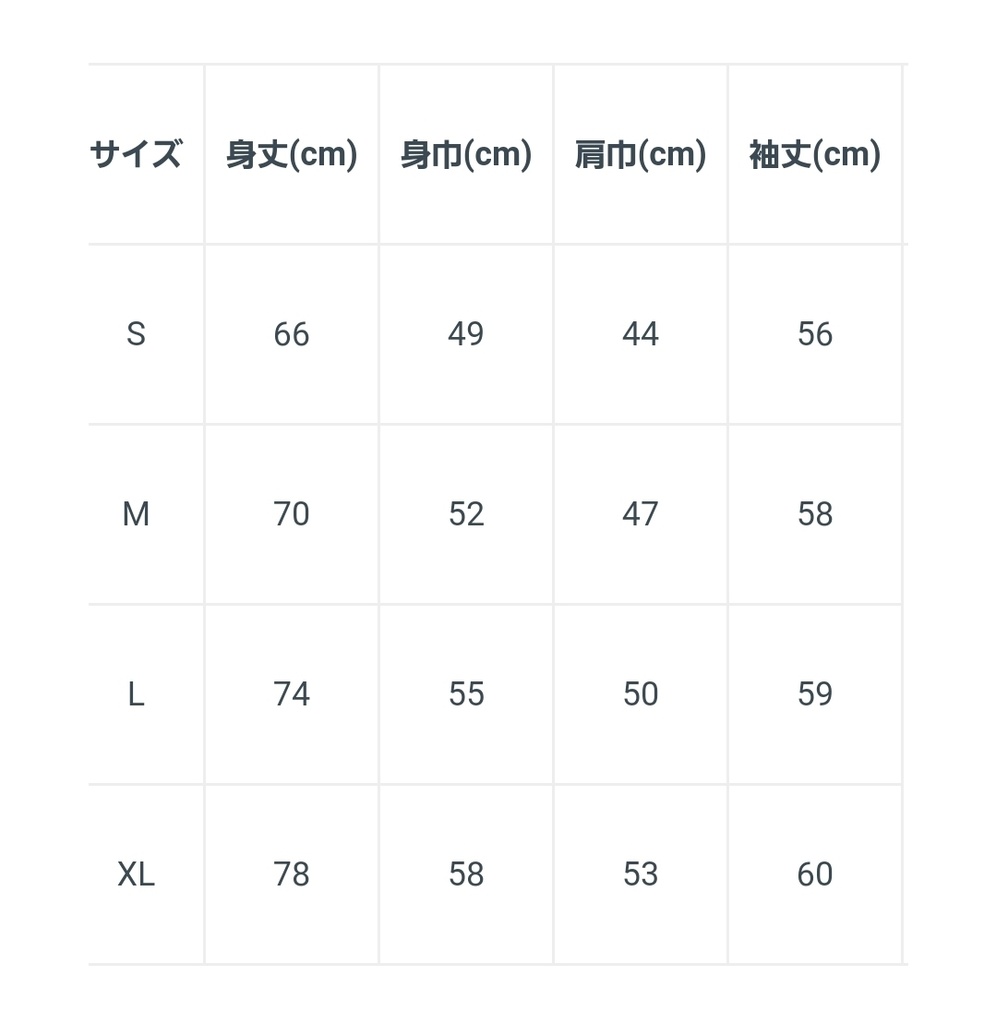Click the サイズ column header

tap(136, 155)
